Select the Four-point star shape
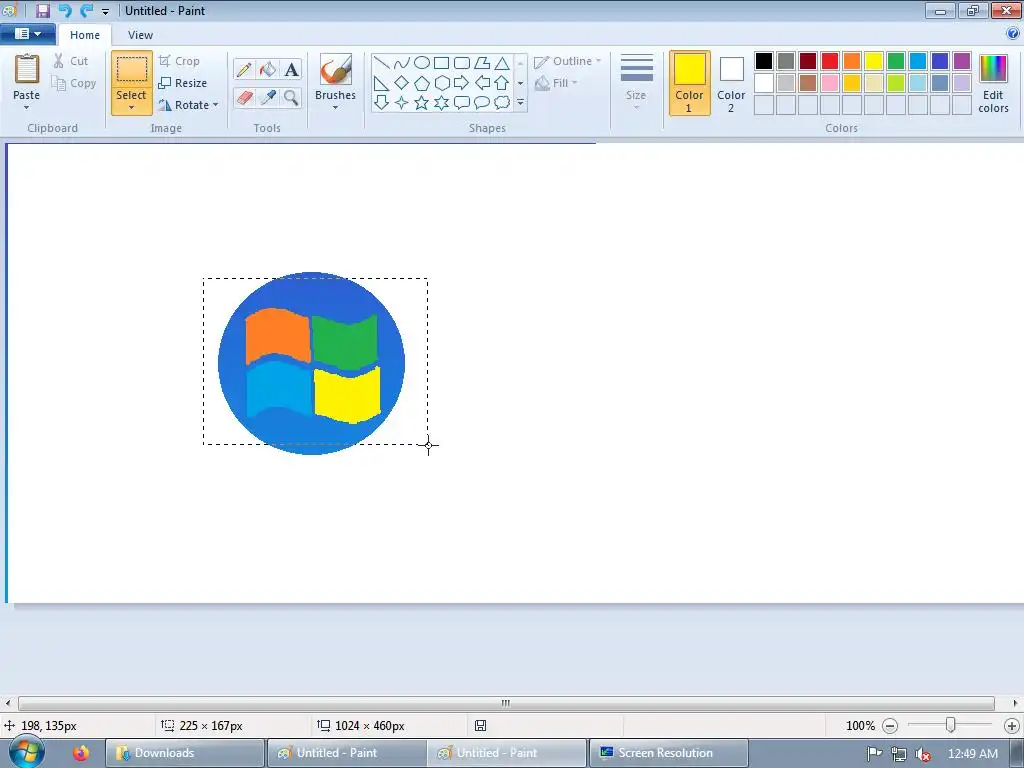The height and width of the screenshot is (768, 1024). click(x=402, y=103)
